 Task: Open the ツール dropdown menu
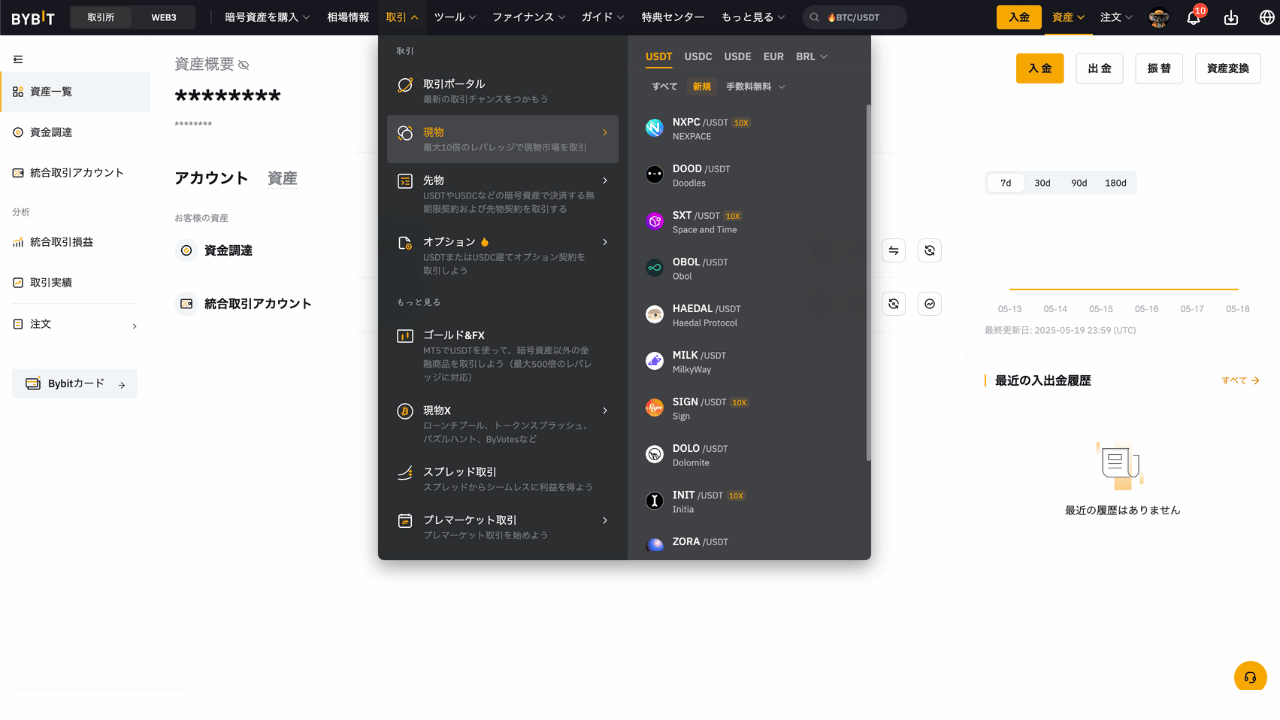click(455, 17)
